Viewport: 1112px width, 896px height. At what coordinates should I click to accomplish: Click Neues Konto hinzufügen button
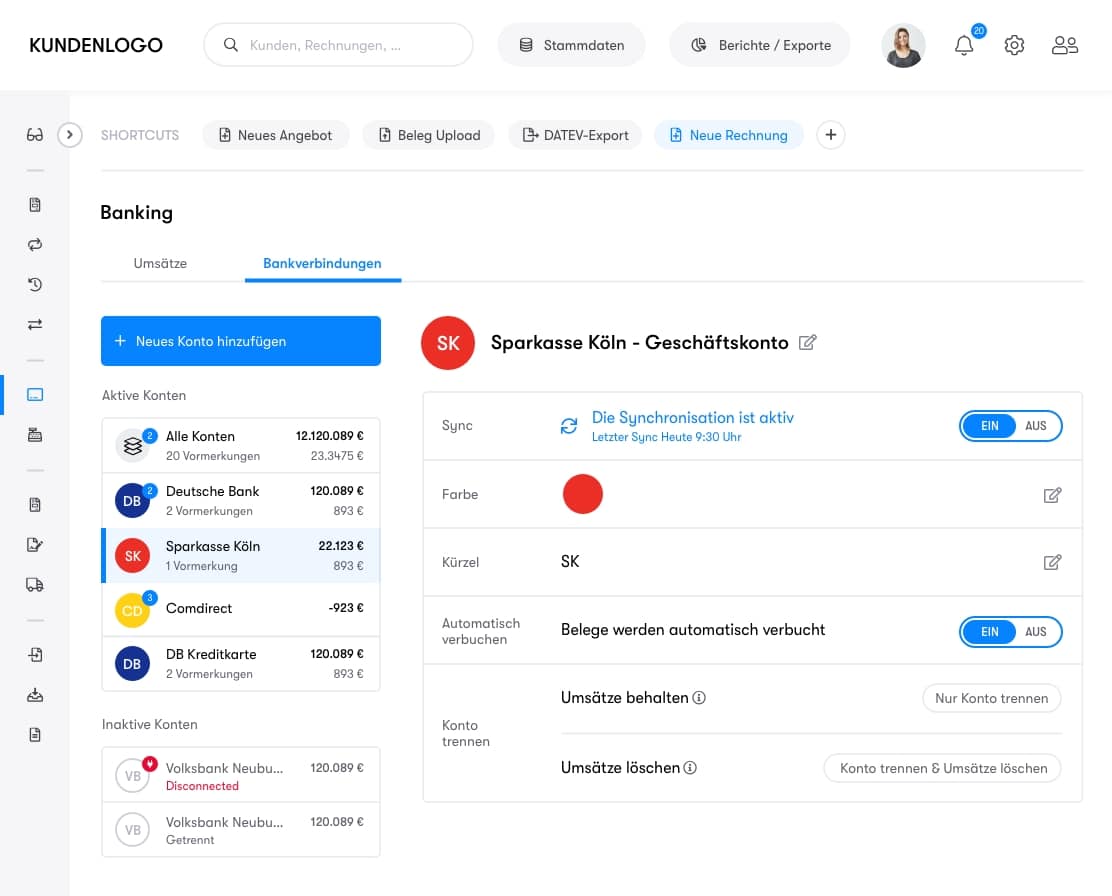[241, 341]
